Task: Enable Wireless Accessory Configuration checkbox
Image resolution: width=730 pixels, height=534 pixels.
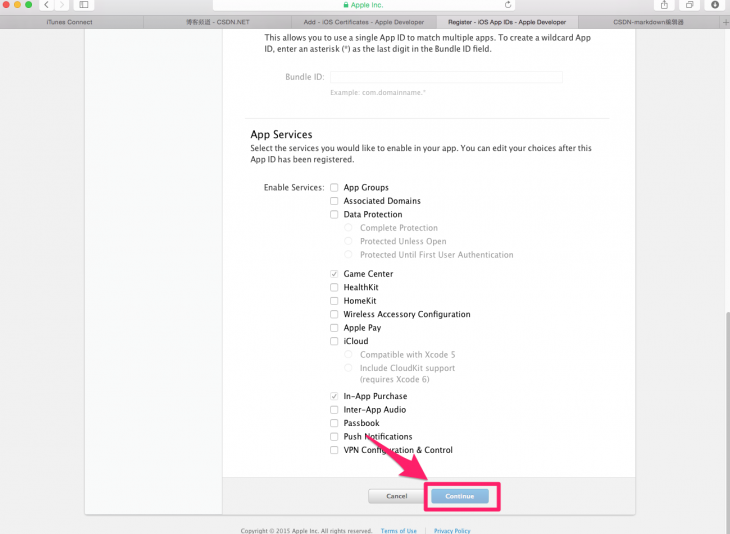Action: click(x=334, y=314)
